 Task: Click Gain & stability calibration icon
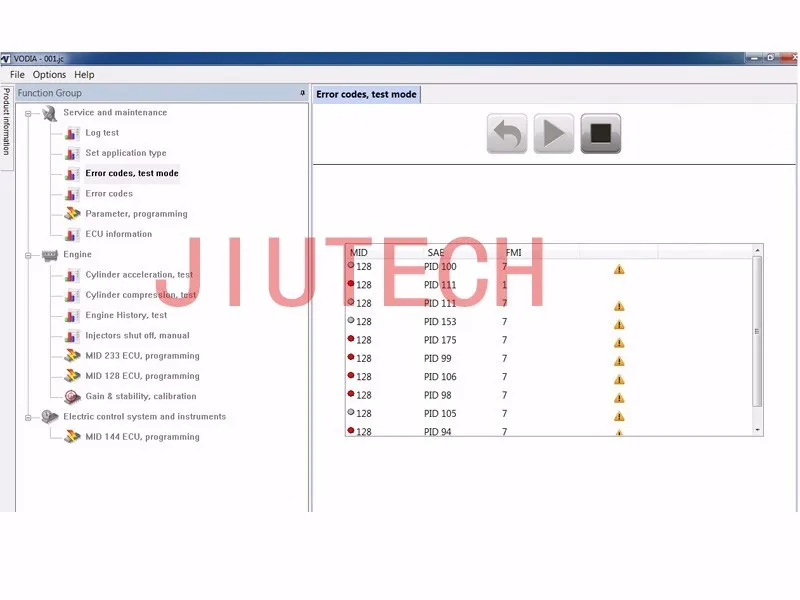coord(72,396)
